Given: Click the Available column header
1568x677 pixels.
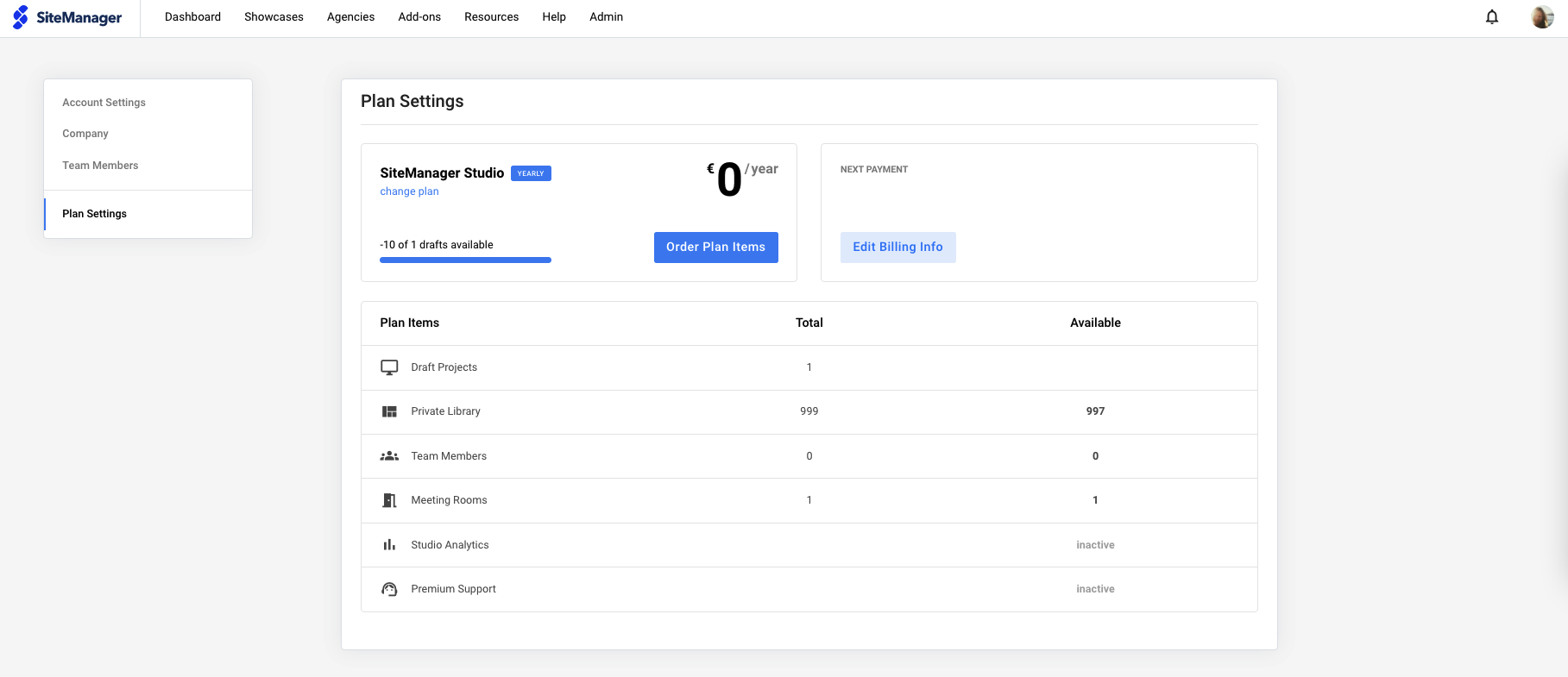Looking at the screenshot, I should 1095,323.
